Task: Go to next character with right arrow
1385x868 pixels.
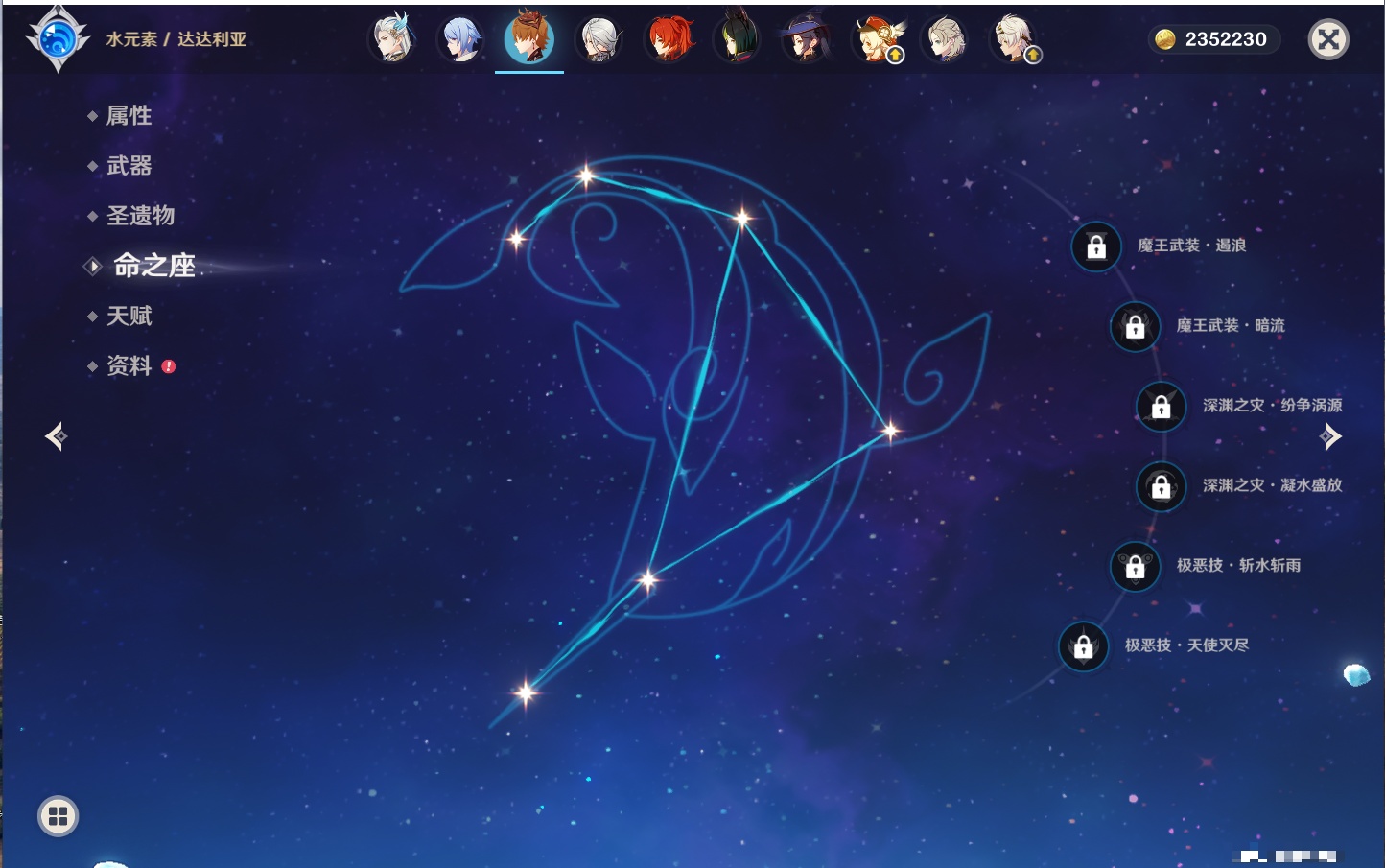Action: 1330,436
